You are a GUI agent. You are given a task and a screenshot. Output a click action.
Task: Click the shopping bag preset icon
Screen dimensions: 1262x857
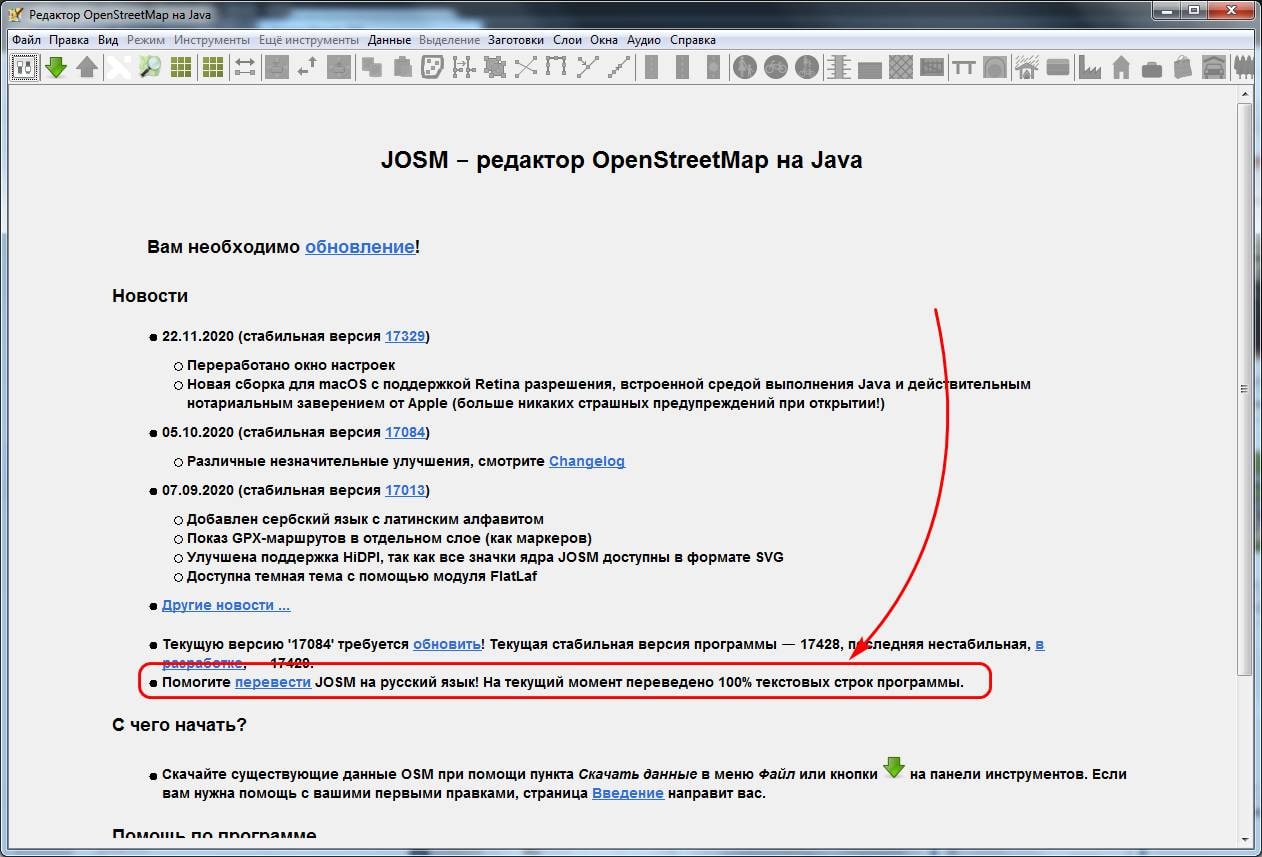pos(1183,67)
